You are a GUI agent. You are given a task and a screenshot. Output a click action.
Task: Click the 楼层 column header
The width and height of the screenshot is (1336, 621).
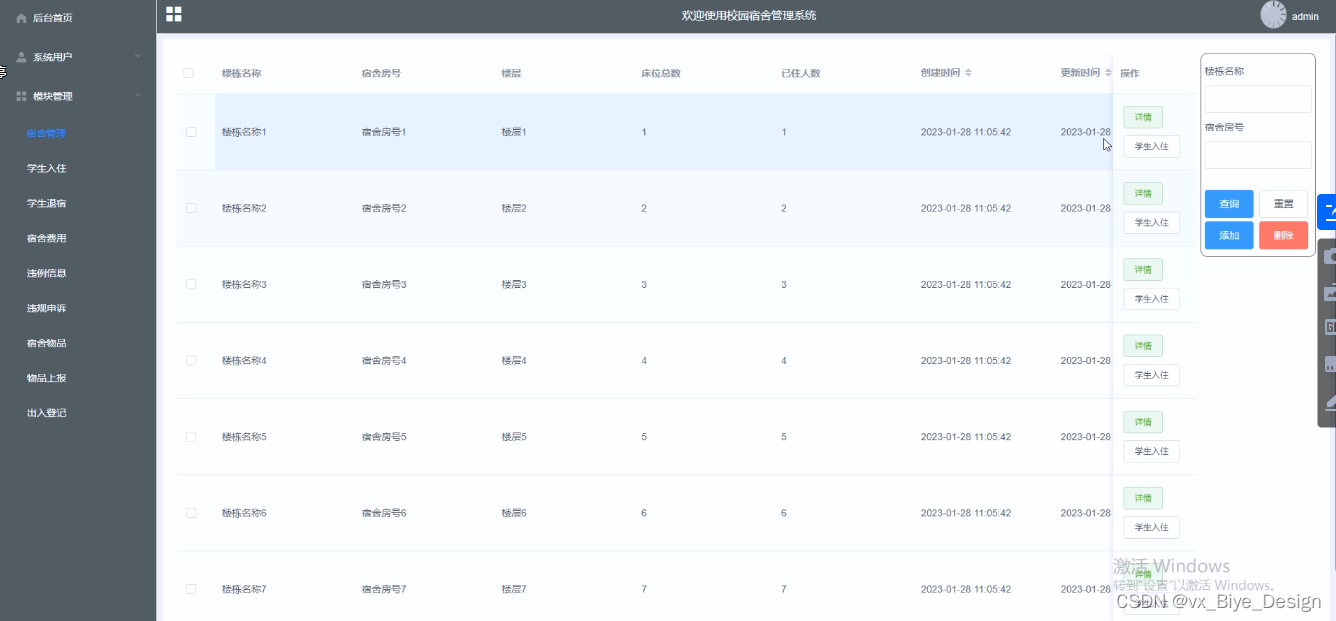[x=512, y=73]
